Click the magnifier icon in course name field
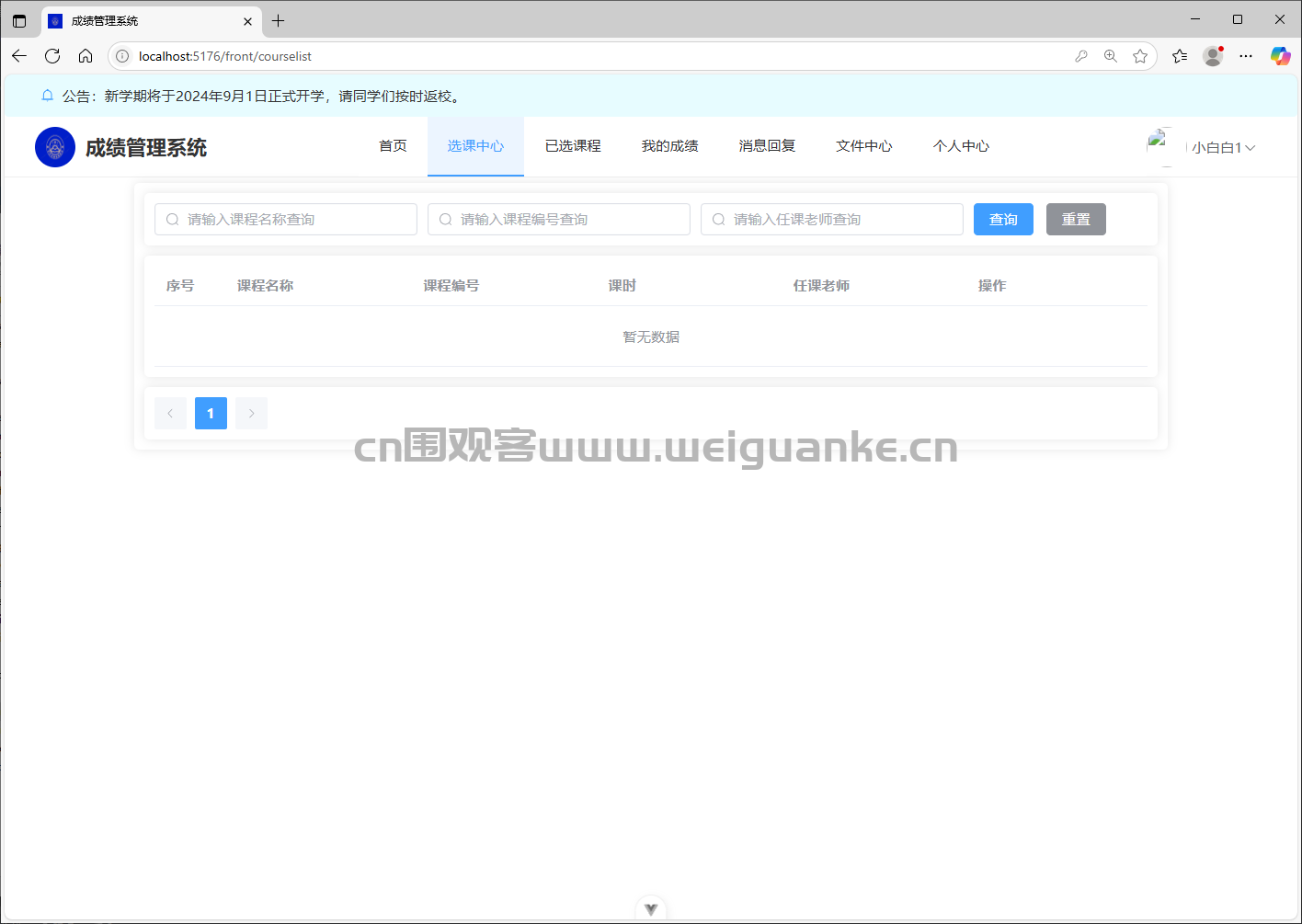 click(x=172, y=219)
